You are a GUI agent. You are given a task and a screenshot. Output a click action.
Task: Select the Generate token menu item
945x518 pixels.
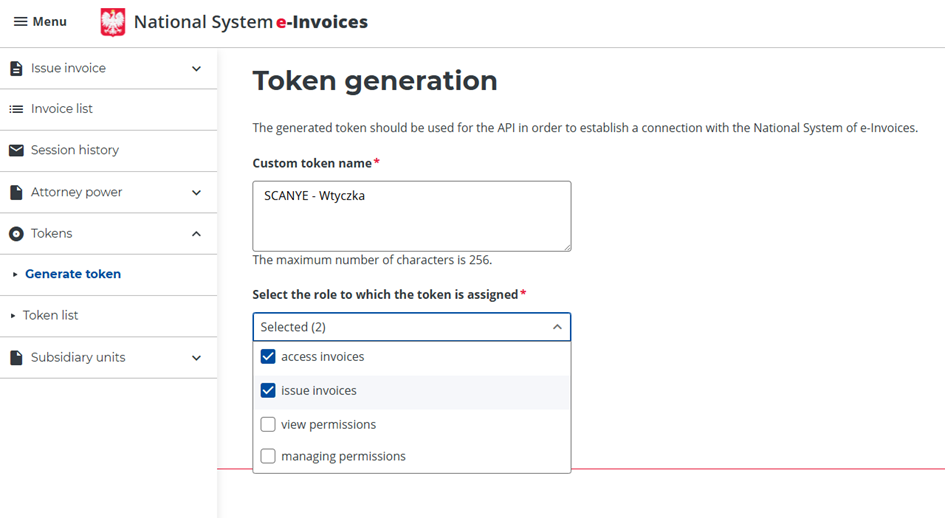point(73,274)
